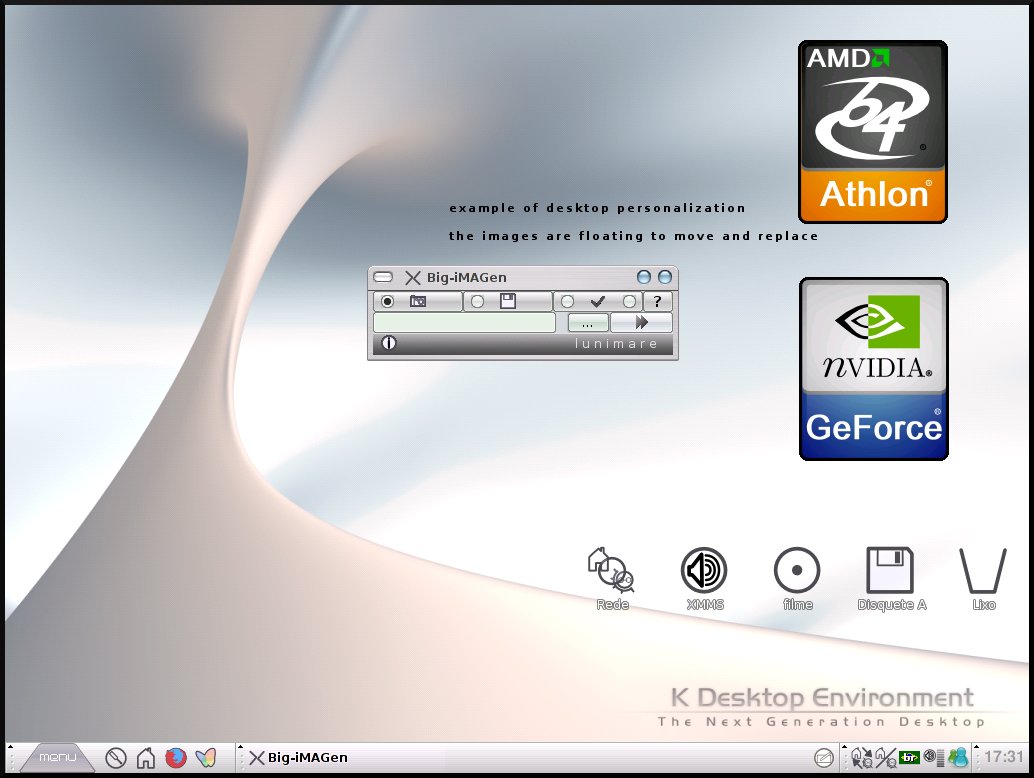Open the volume mixer tray icon
Viewport: 1034px width, 778px height.
(933, 758)
